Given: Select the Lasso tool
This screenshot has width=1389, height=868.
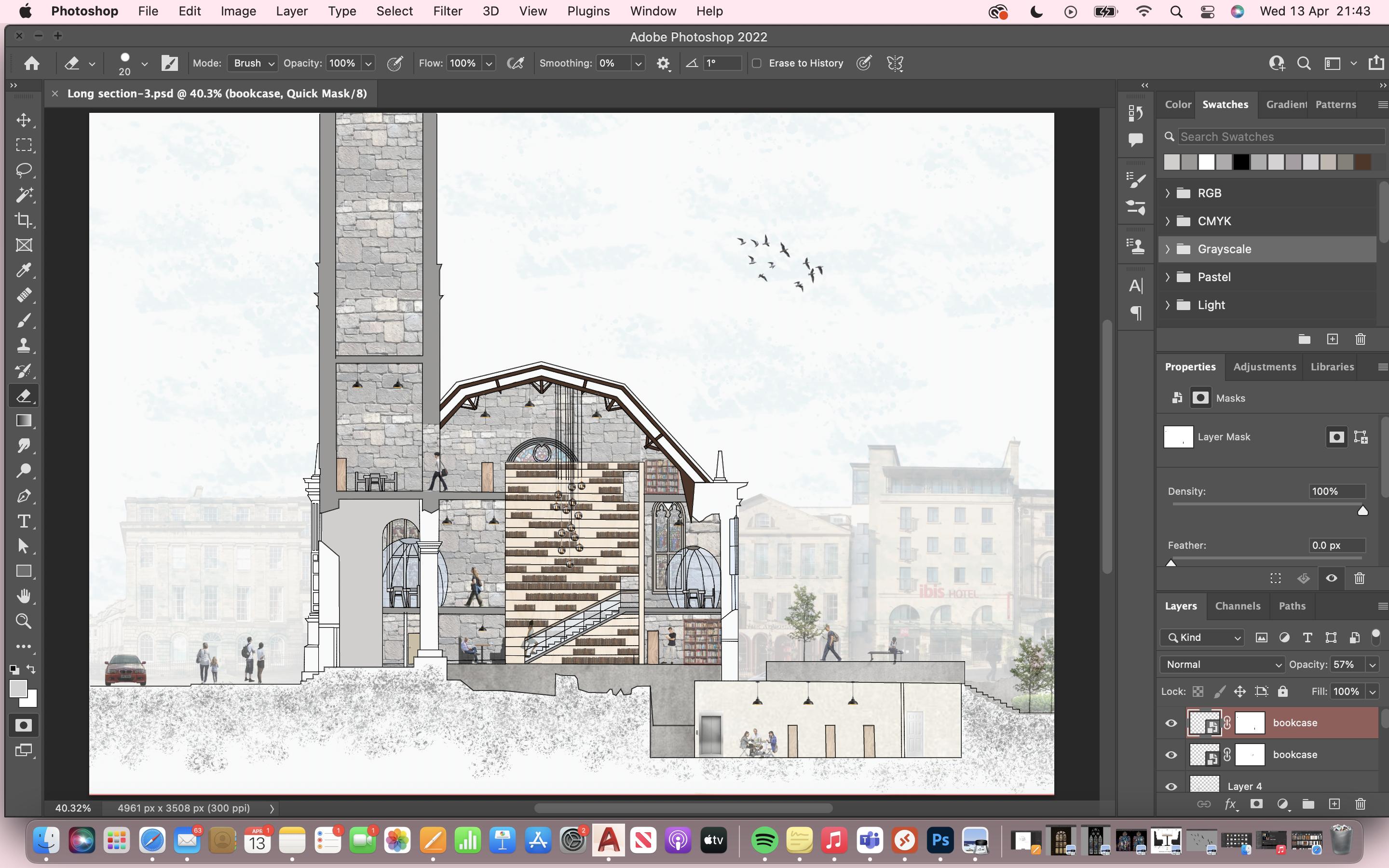Looking at the screenshot, I should point(24,170).
